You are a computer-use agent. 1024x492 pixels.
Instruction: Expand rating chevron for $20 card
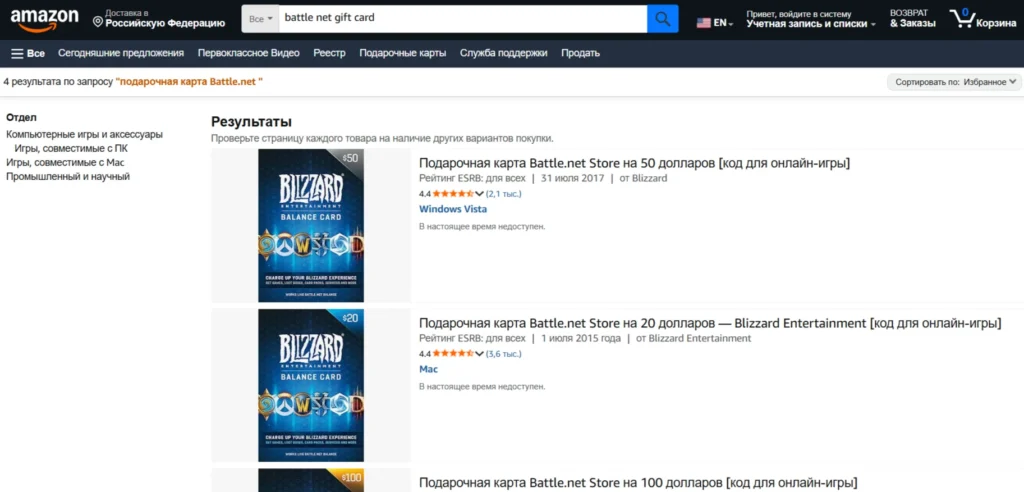(x=479, y=354)
